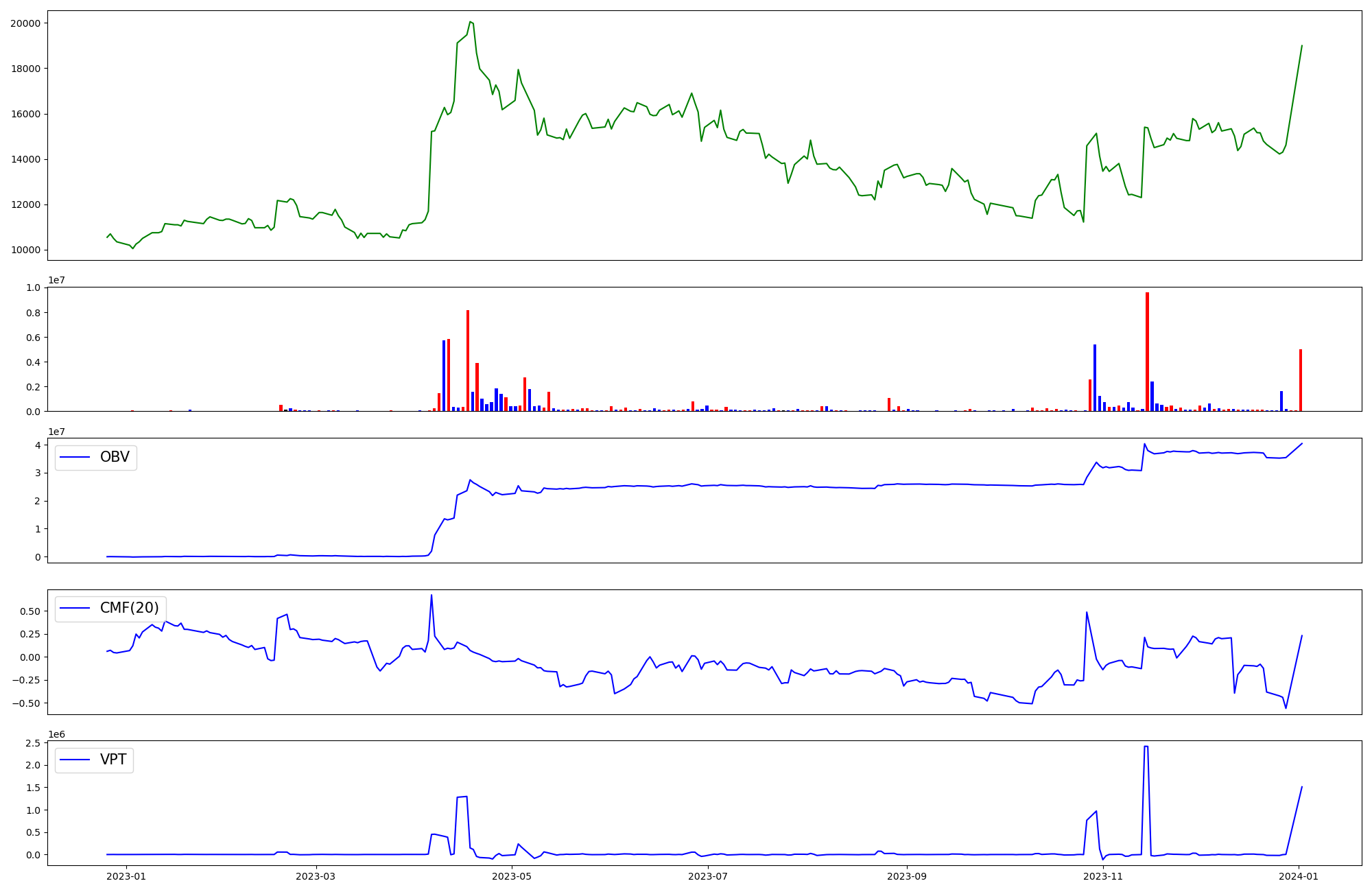Click the tallest red volume bar in November
Viewport: 1372px width, 892px height.
1147,351
